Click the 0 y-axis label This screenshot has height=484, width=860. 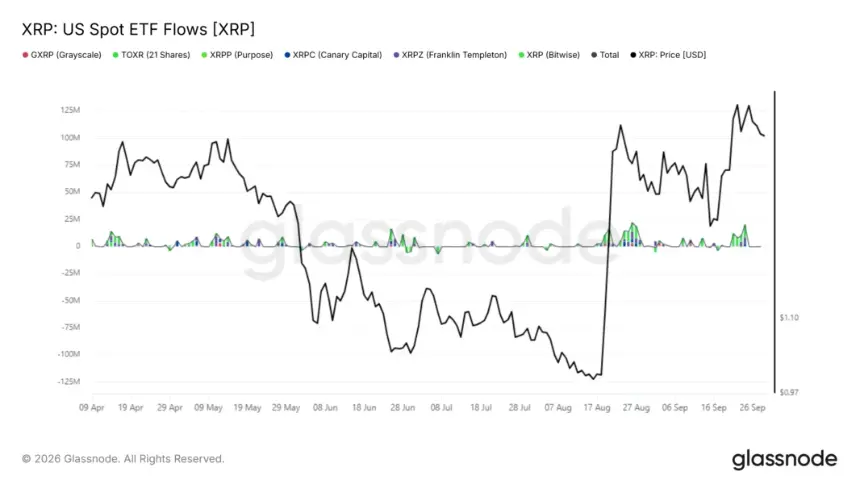(x=78, y=246)
